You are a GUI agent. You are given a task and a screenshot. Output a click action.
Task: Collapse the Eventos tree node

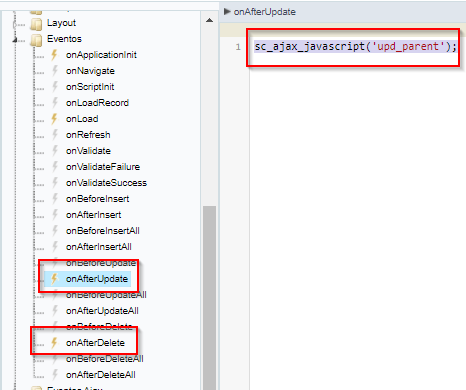pos(15,40)
